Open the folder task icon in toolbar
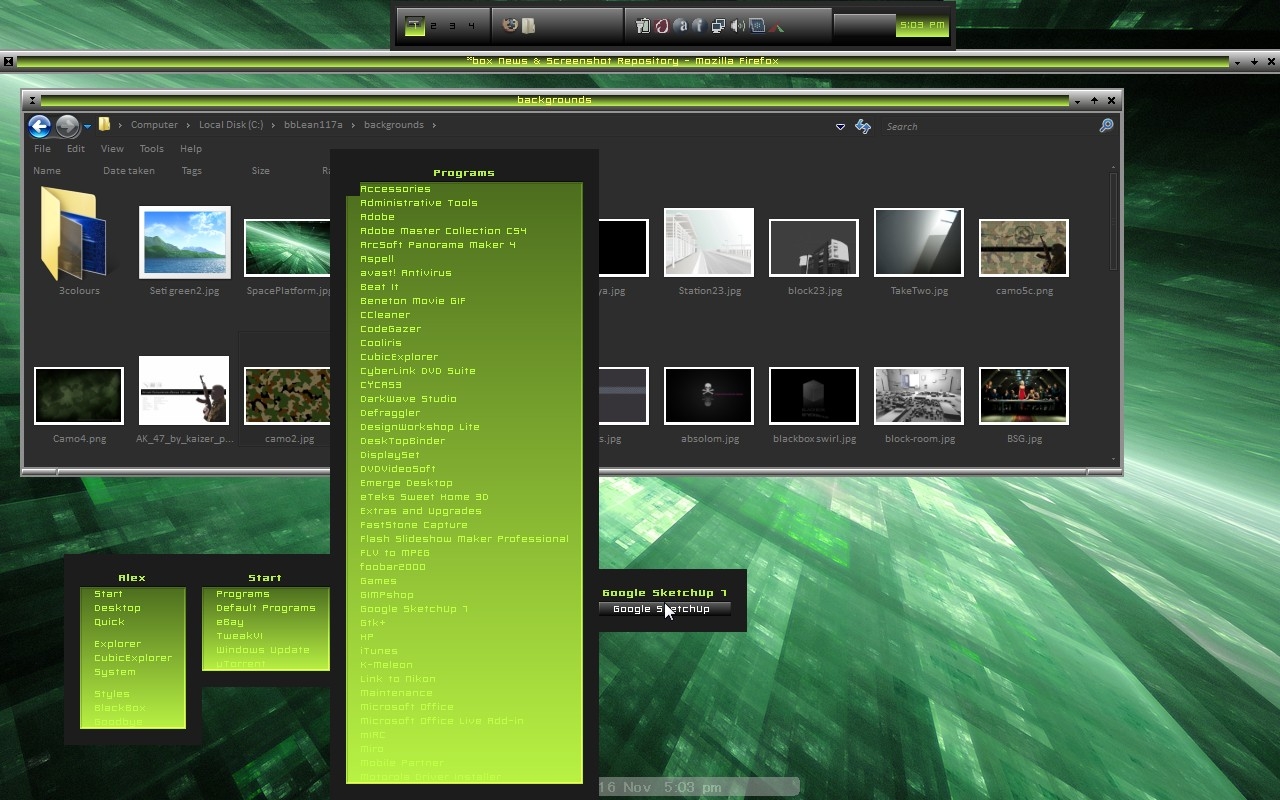The height and width of the screenshot is (800, 1280). pyautogui.click(x=529, y=26)
